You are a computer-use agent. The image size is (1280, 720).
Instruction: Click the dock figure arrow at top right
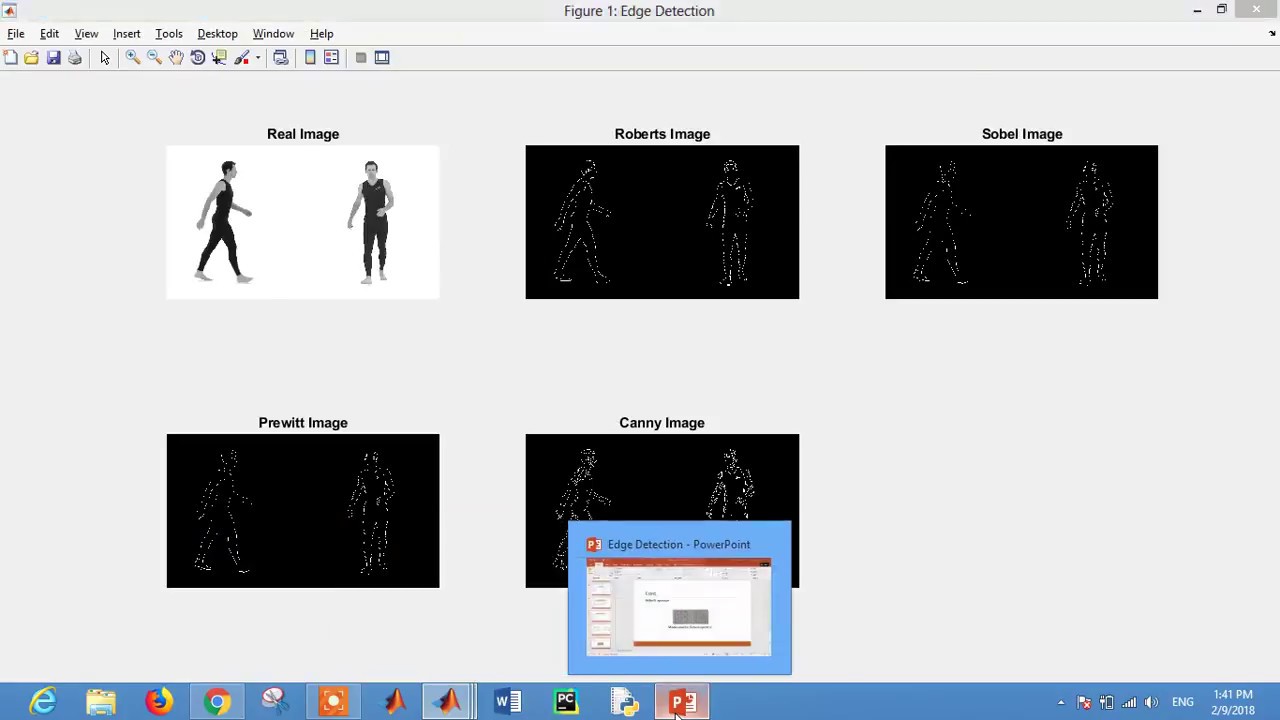(1272, 34)
